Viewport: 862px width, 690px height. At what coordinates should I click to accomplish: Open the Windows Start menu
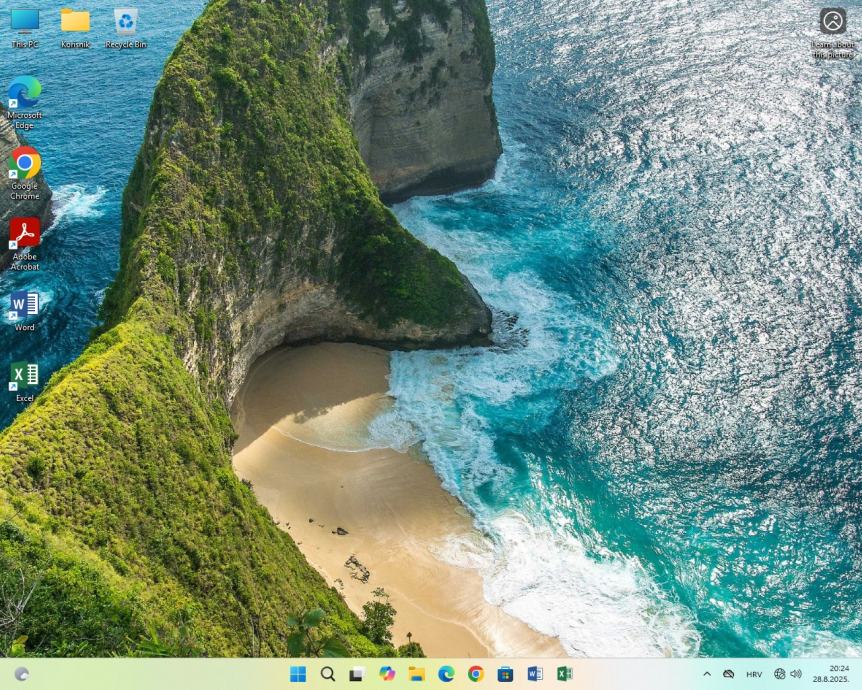298,674
